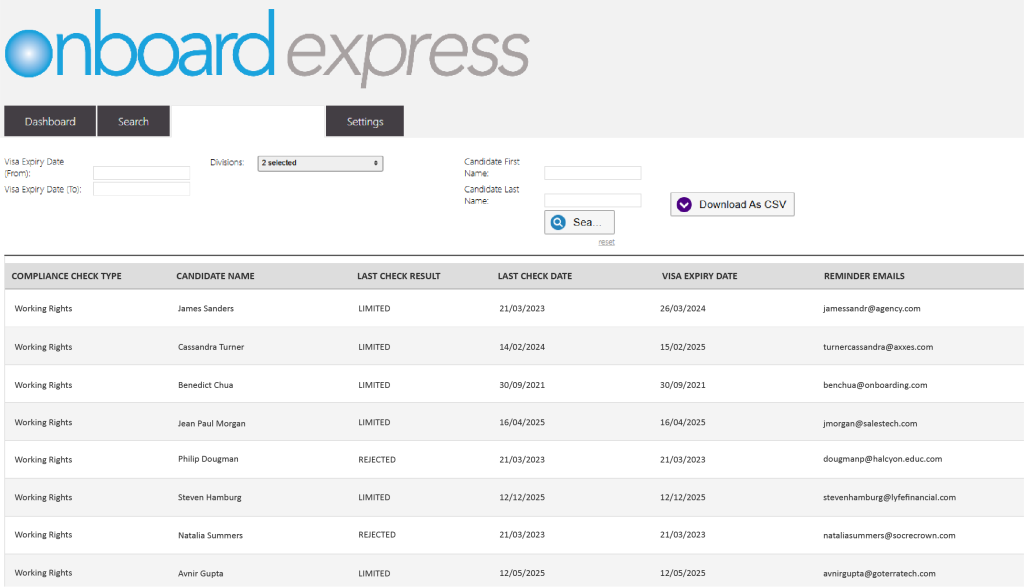Focus the Visa Expiry Date (From) field

[x=141, y=173]
